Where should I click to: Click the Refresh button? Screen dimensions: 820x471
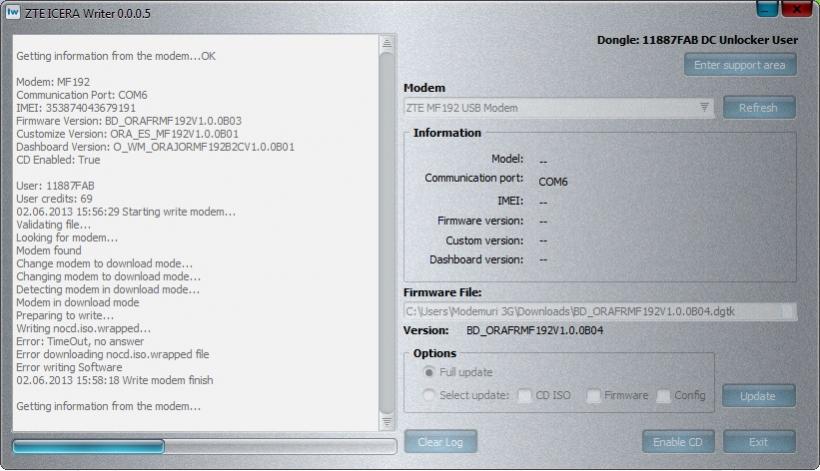pos(759,108)
